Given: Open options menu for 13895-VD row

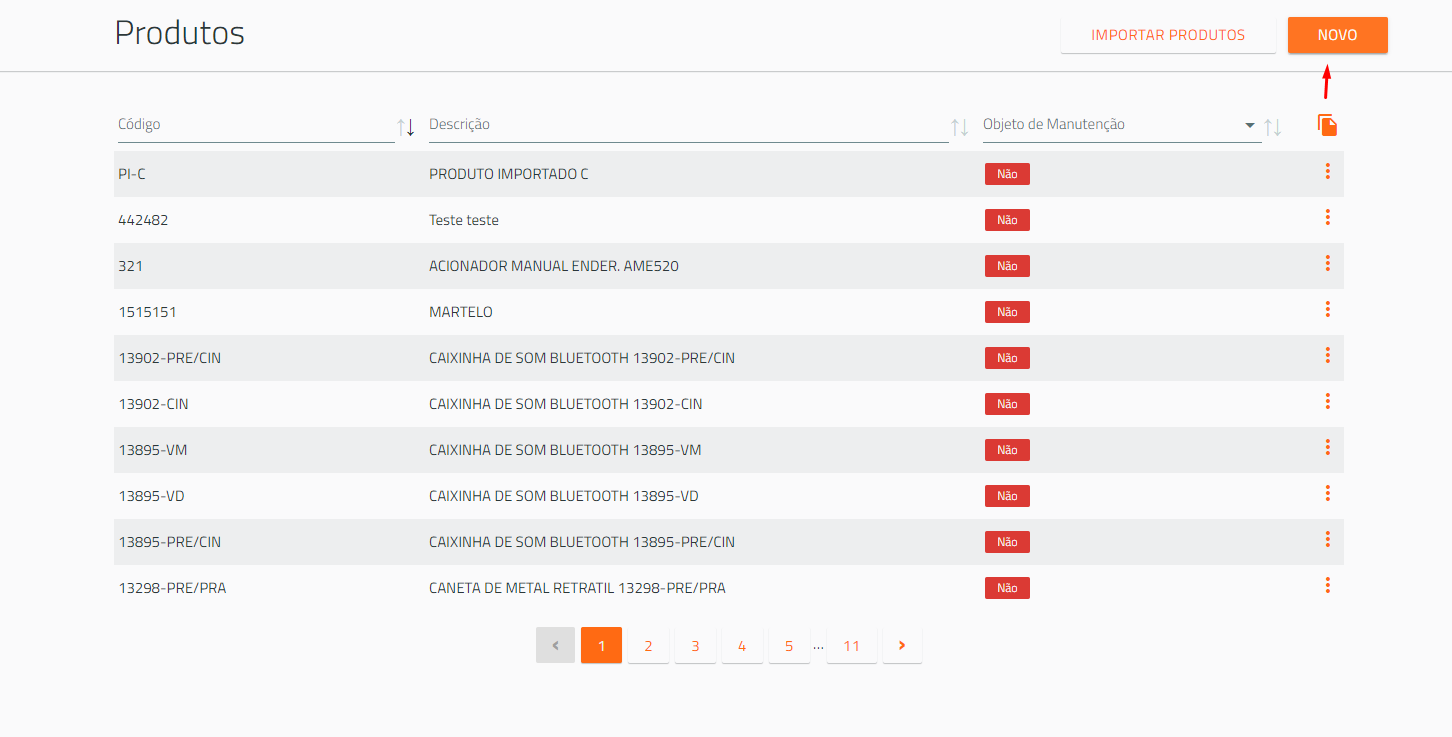Looking at the screenshot, I should 1327,494.
